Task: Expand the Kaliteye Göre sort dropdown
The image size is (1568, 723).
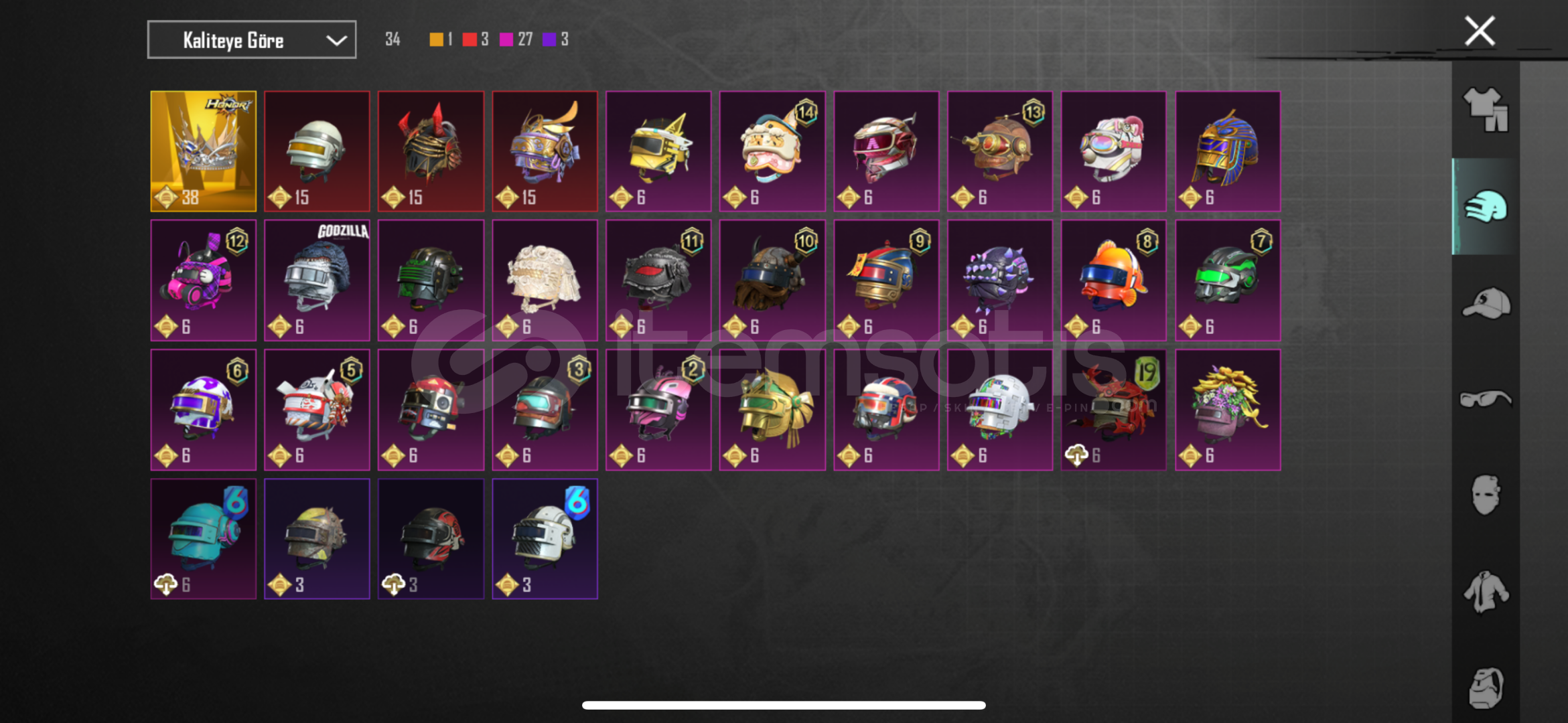Action: (x=252, y=40)
